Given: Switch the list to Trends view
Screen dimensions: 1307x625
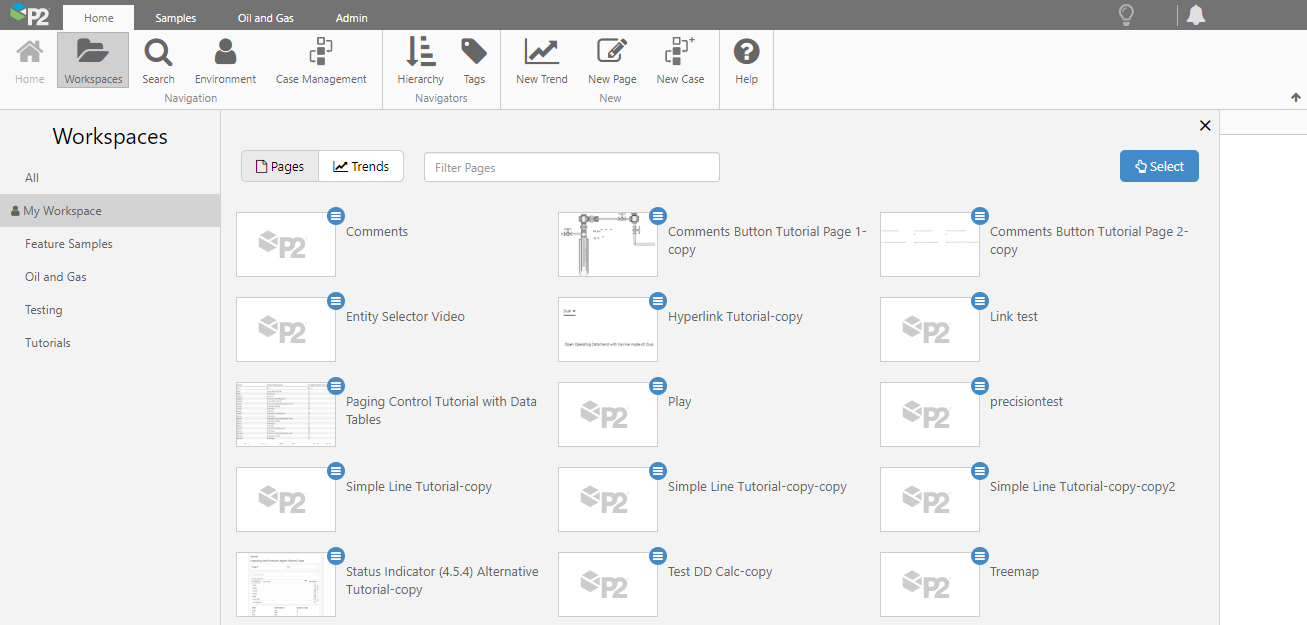Looking at the screenshot, I should (361, 167).
